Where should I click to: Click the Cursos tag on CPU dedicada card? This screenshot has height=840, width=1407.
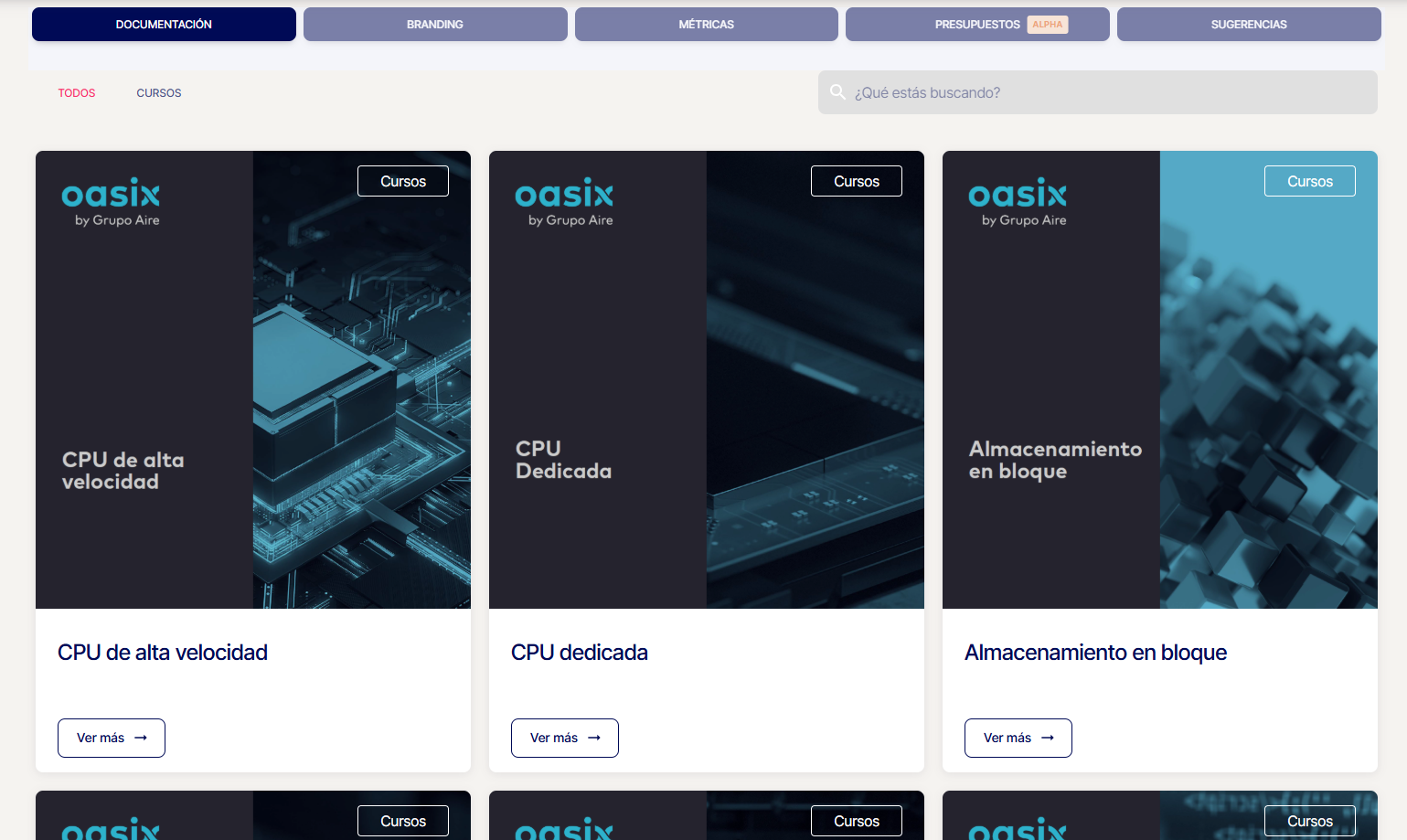pyautogui.click(x=856, y=181)
